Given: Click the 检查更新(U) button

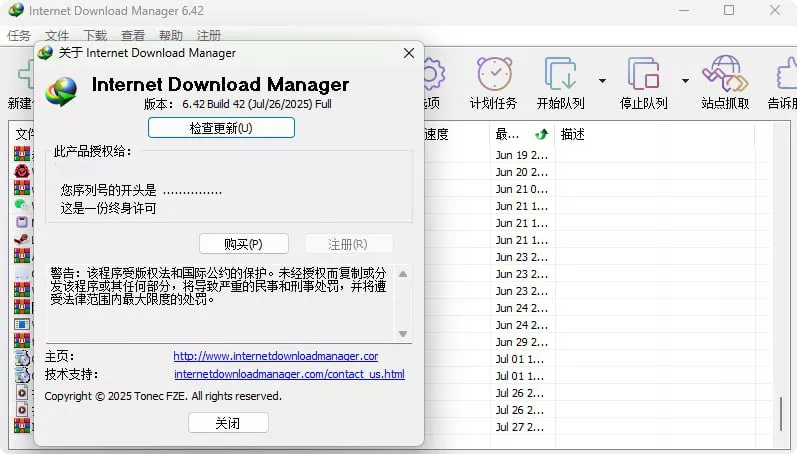Looking at the screenshot, I should 221,128.
